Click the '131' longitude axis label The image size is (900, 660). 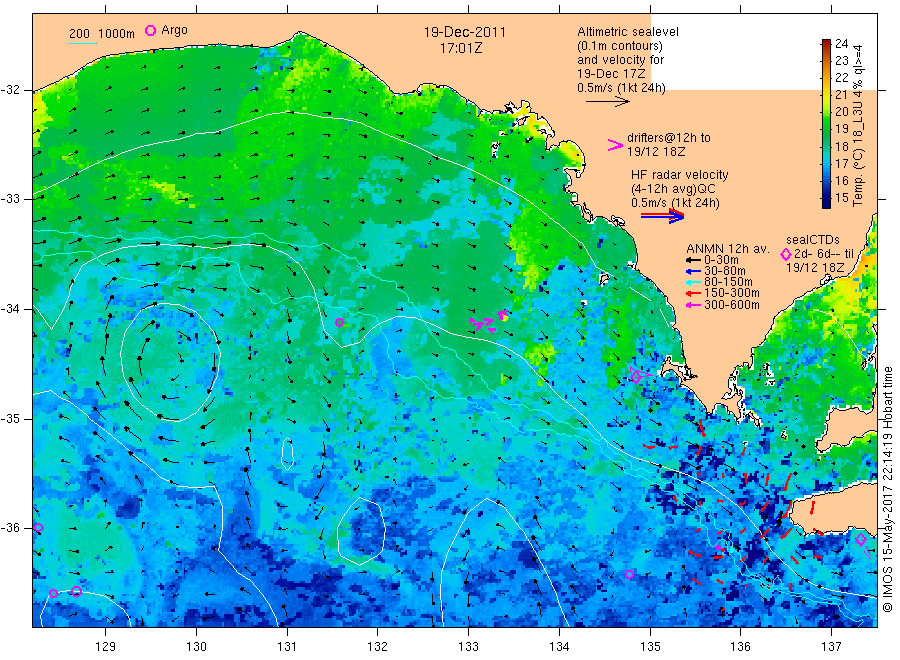tap(287, 647)
